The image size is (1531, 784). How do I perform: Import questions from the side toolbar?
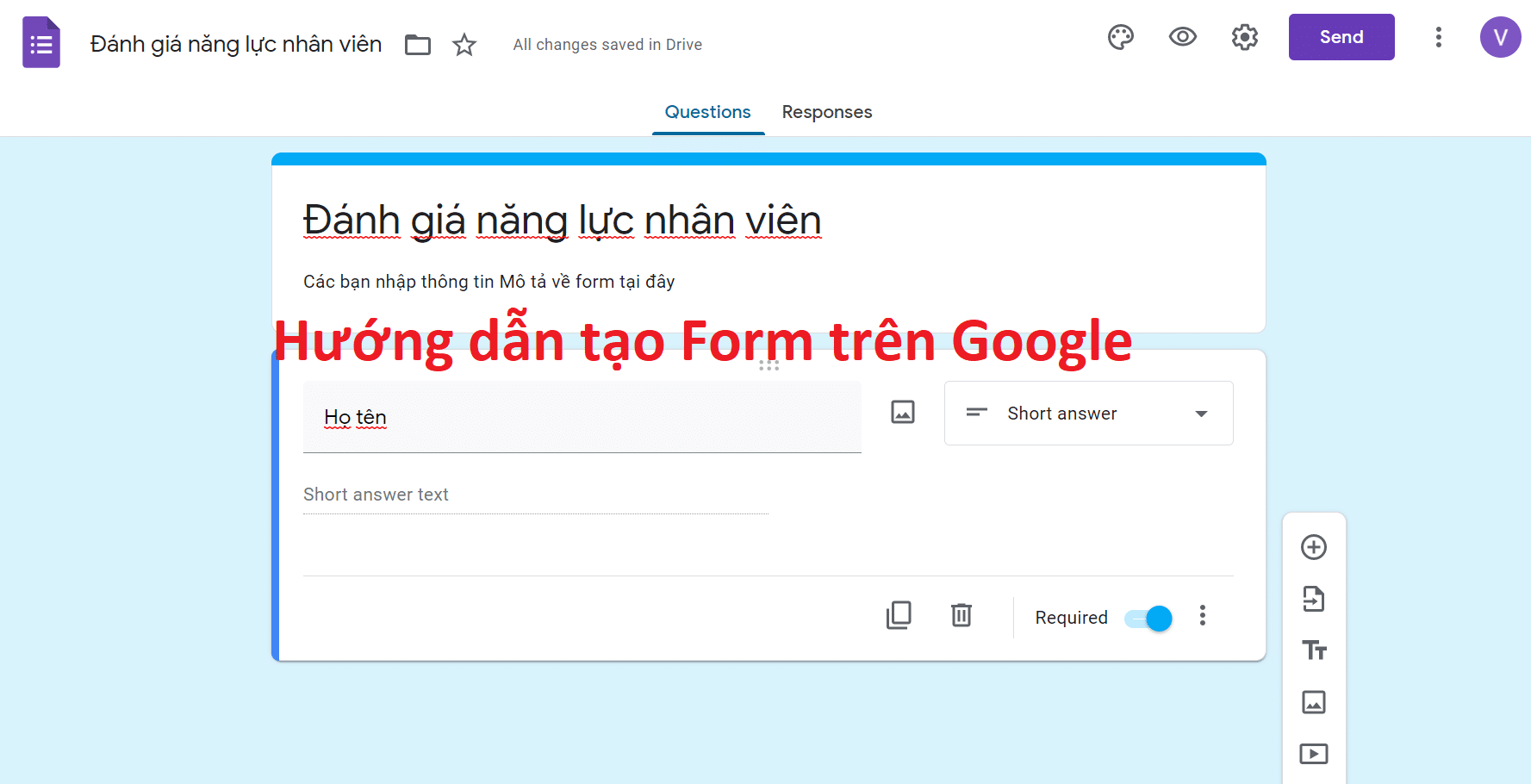coord(1314,599)
